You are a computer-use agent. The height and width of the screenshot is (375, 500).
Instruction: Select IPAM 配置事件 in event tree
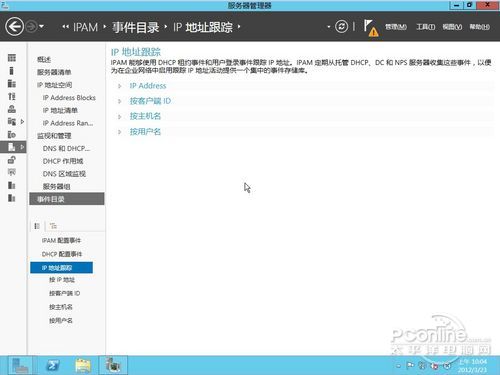click(x=61, y=240)
